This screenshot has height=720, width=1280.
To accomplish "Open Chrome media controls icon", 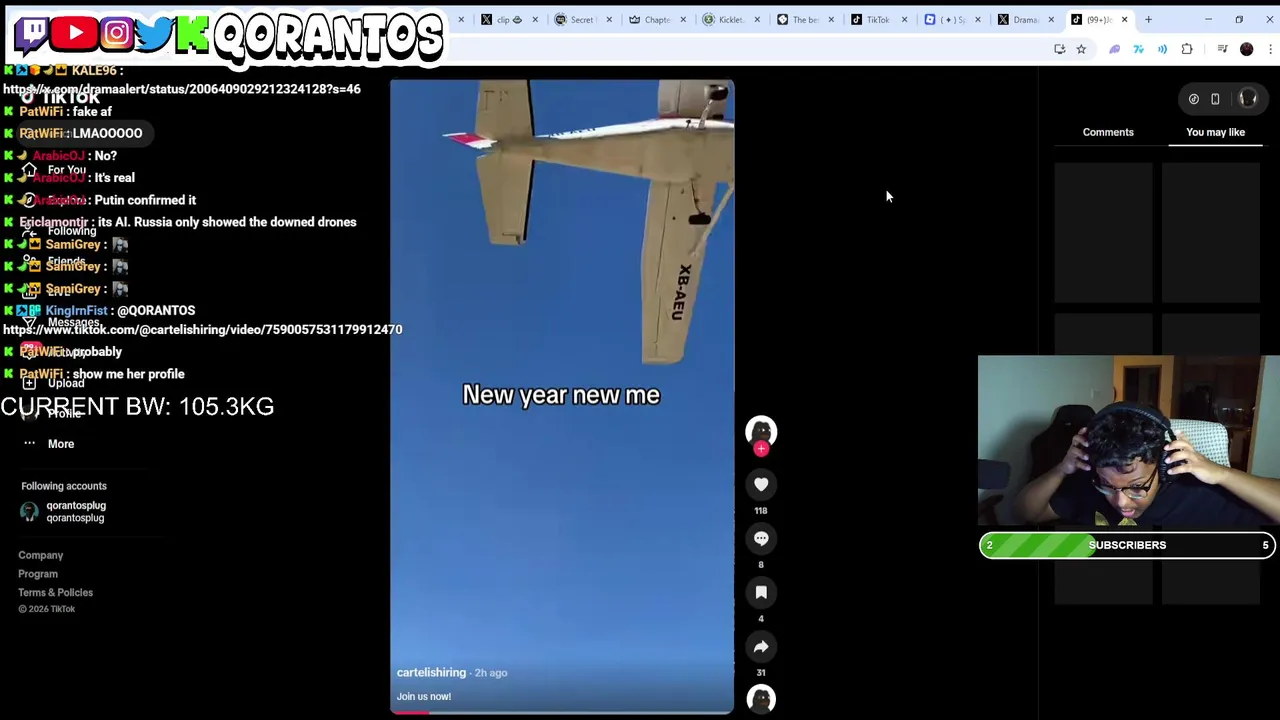I will point(1222,49).
